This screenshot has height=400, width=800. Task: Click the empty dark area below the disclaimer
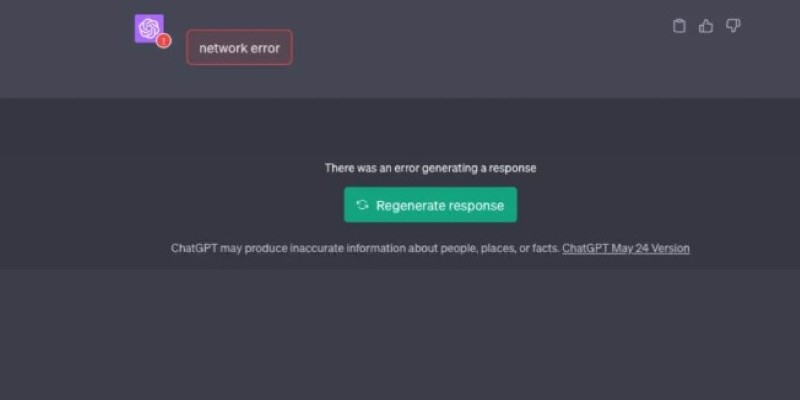(x=400, y=334)
